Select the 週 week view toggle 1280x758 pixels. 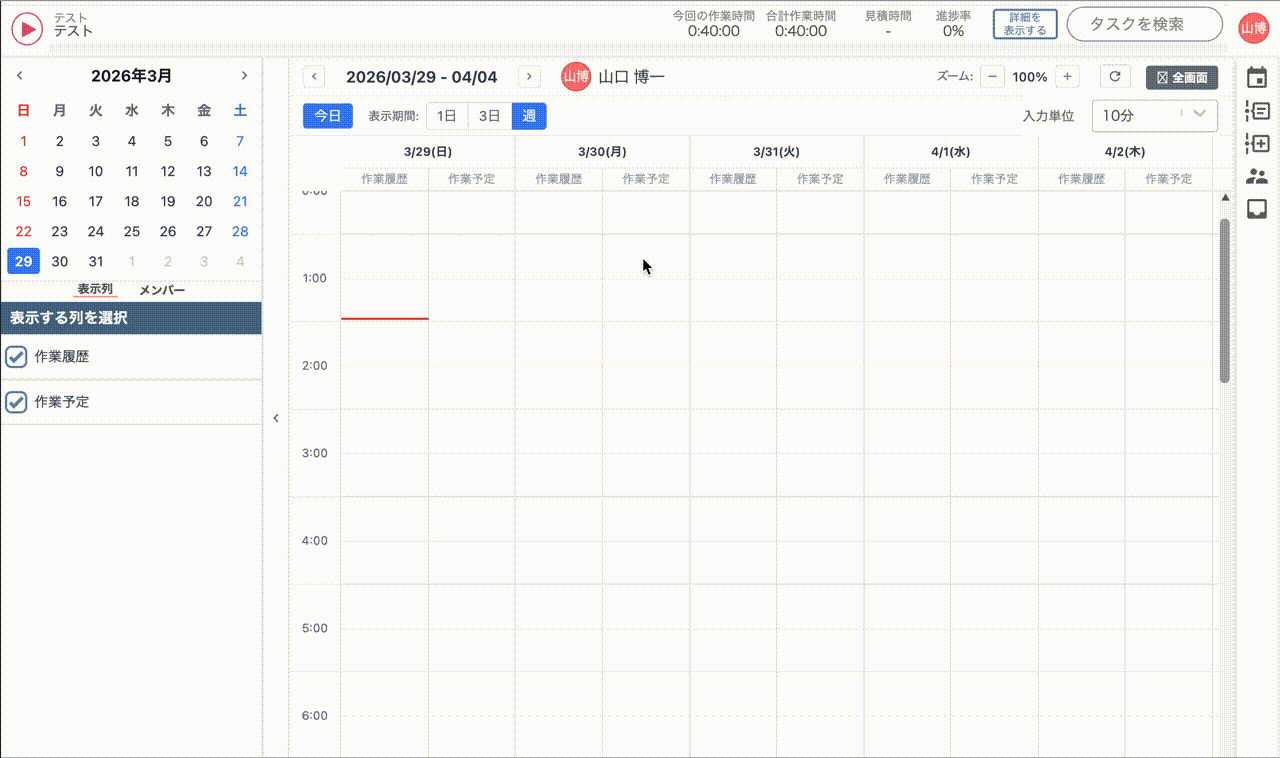[528, 116]
